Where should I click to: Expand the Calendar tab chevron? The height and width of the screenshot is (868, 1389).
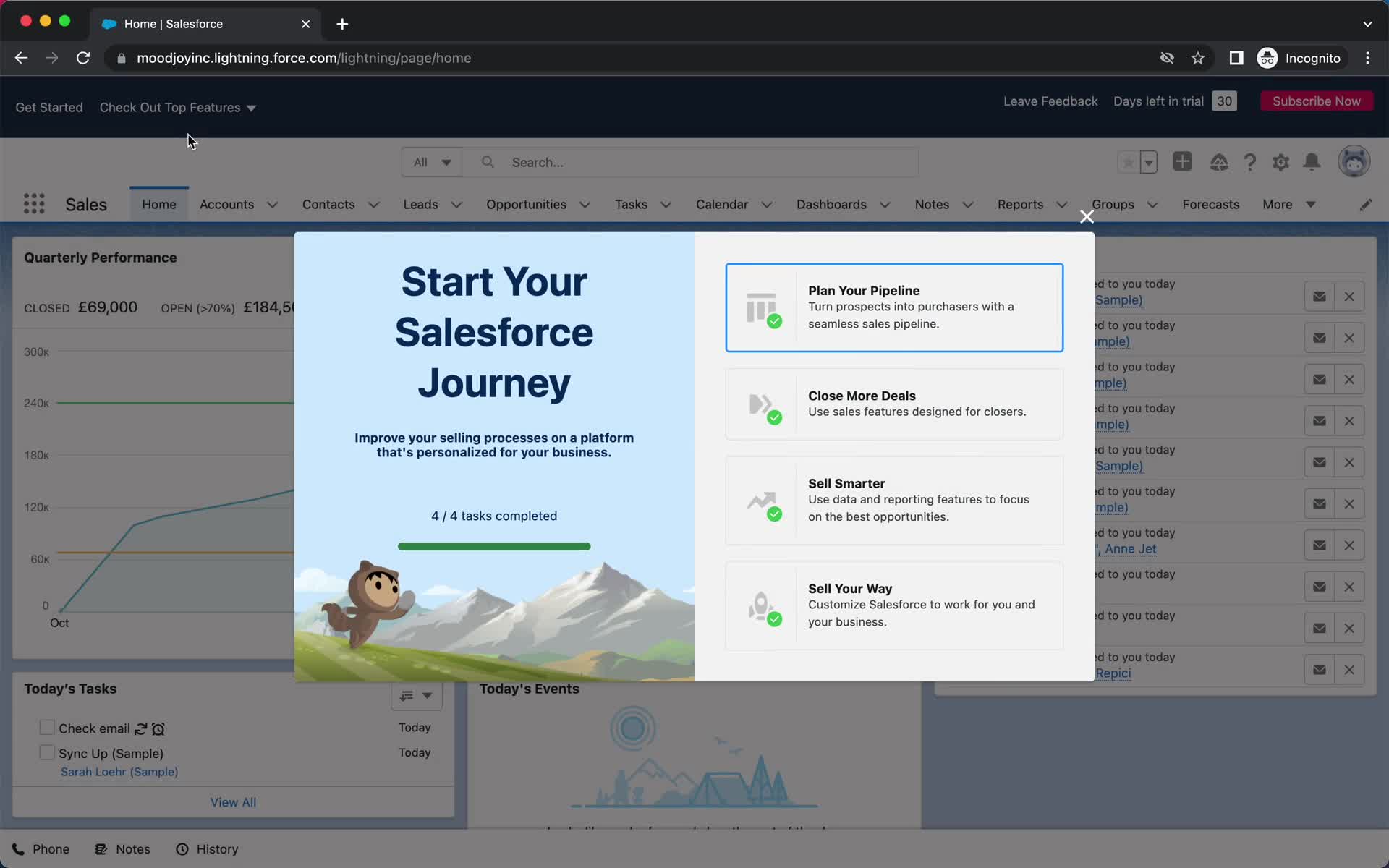coord(766,205)
